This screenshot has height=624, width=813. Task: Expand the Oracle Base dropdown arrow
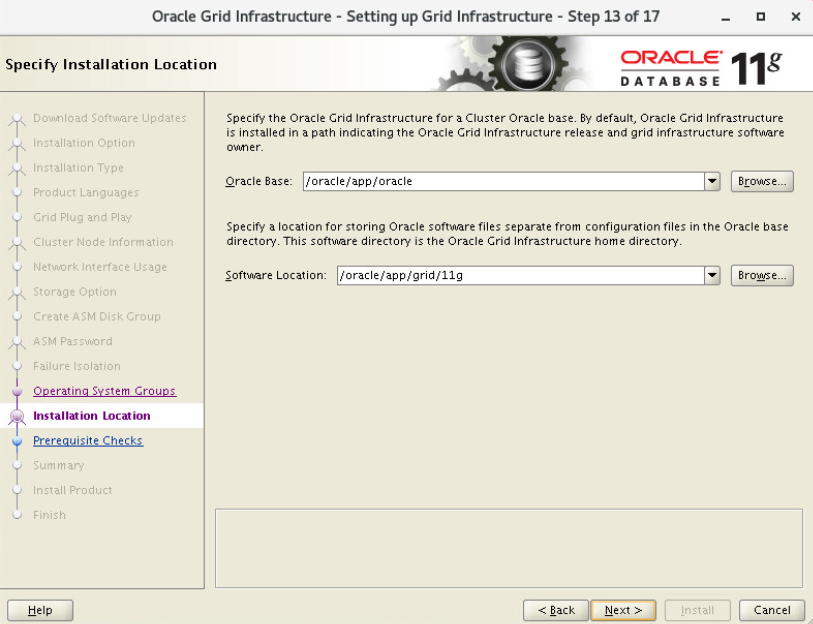(x=712, y=181)
